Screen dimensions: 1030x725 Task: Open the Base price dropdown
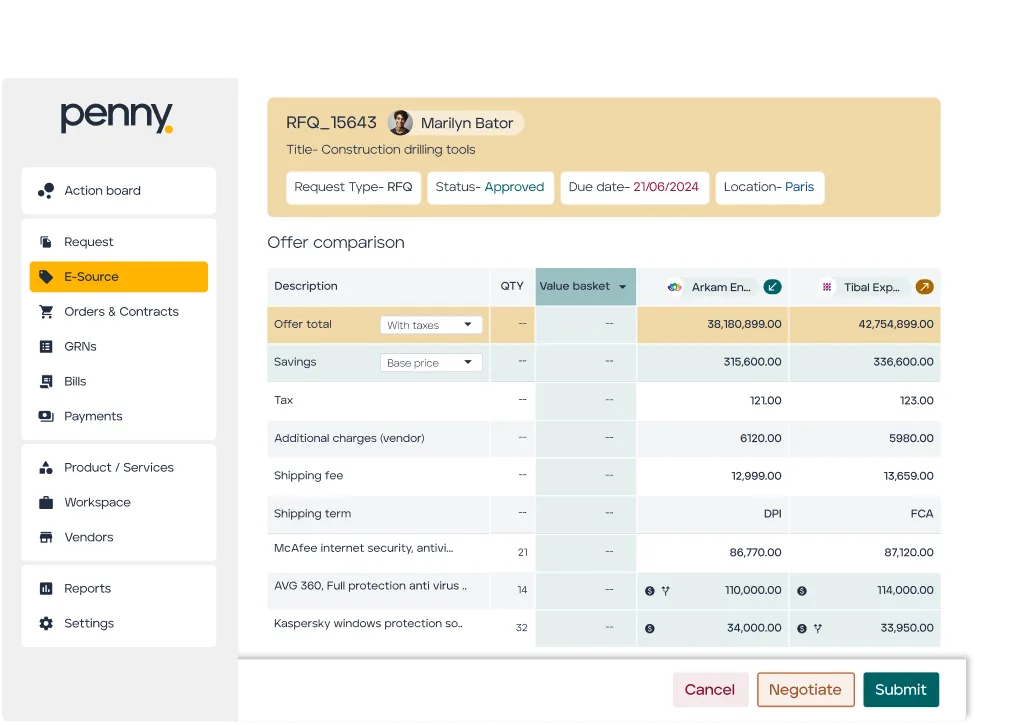(x=431, y=362)
